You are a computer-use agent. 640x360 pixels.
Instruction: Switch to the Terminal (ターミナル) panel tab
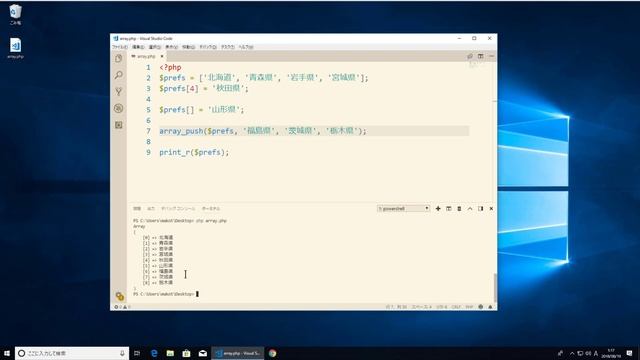[211, 209]
